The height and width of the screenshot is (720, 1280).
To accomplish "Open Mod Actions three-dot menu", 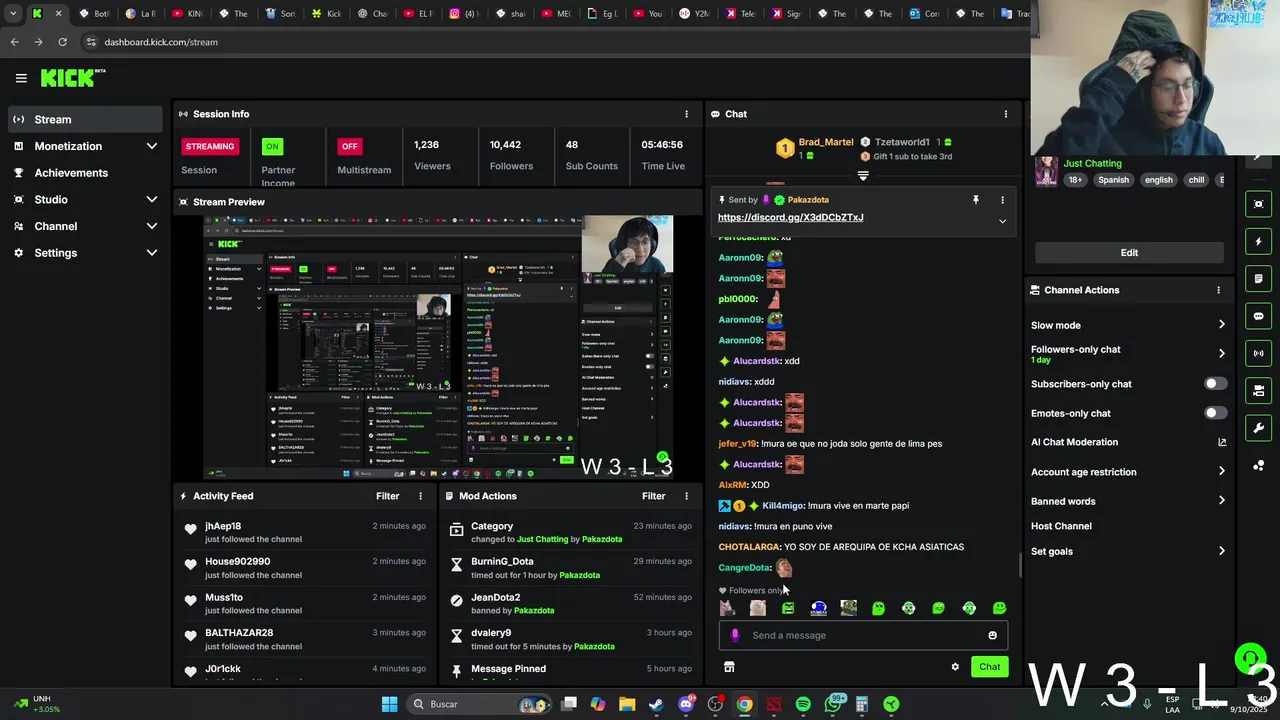I will coord(686,496).
